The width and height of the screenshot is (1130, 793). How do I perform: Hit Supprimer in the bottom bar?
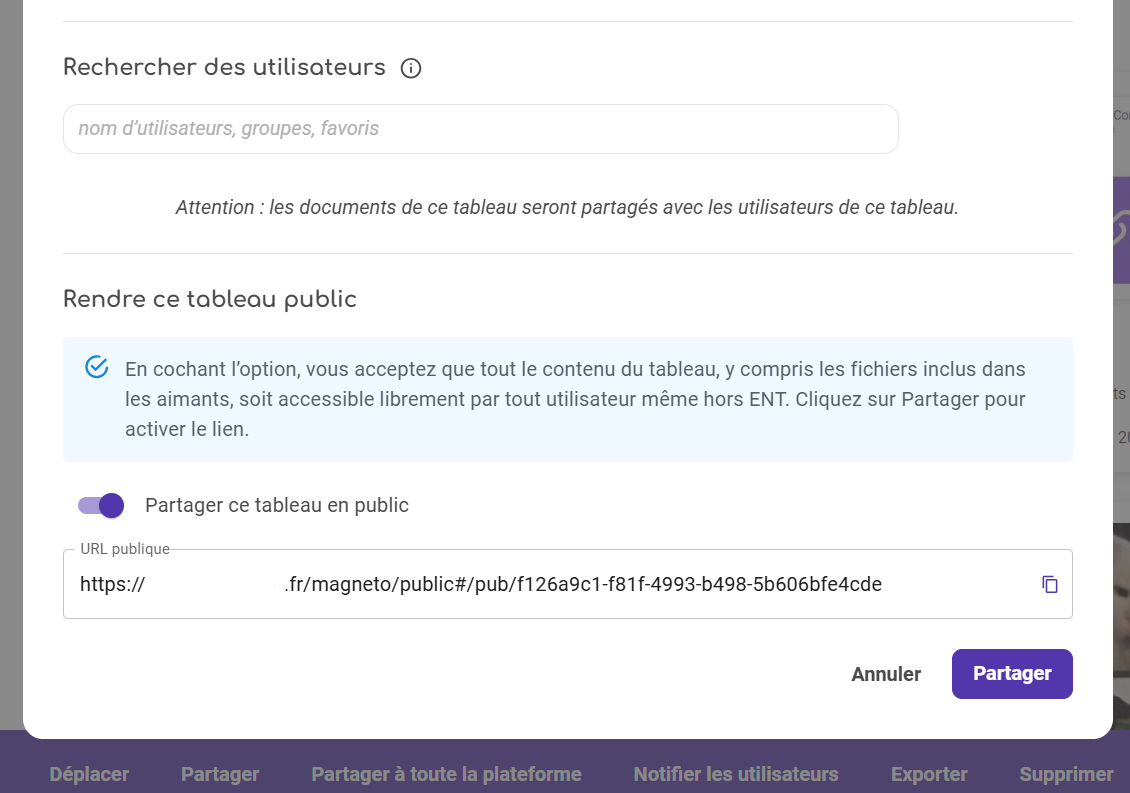point(1066,774)
